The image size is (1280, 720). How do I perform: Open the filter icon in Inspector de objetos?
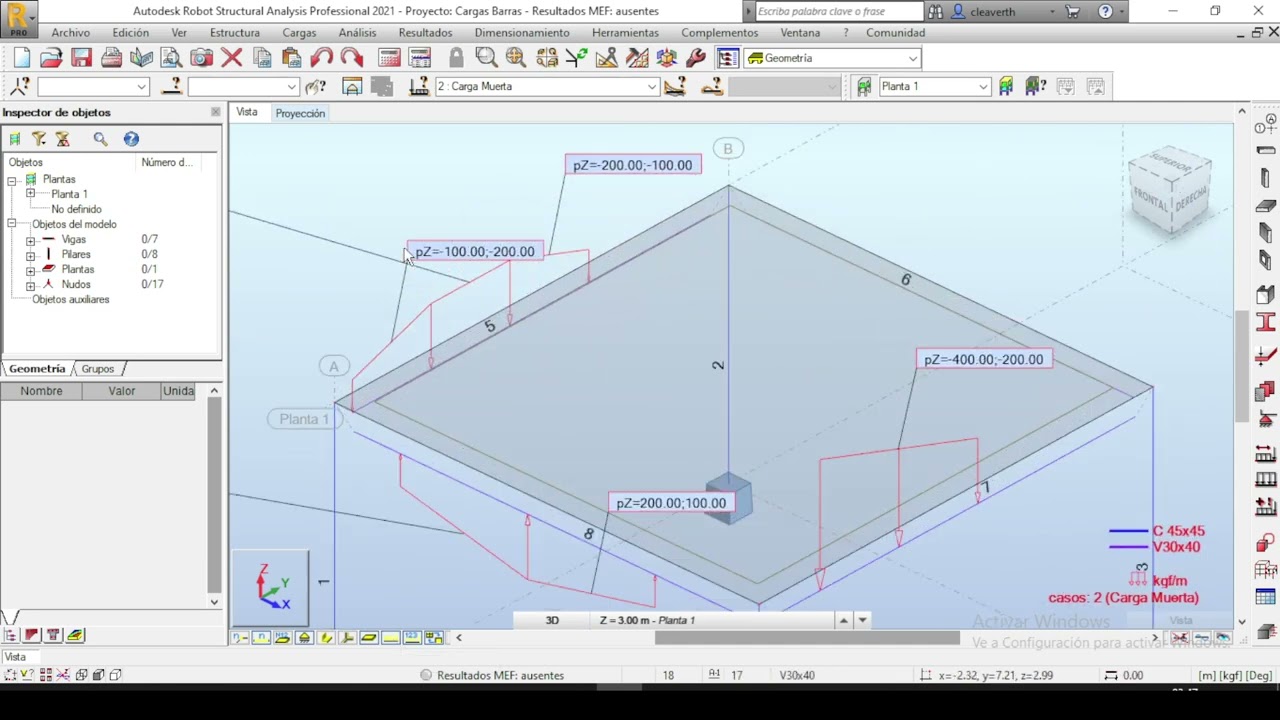pos(39,139)
